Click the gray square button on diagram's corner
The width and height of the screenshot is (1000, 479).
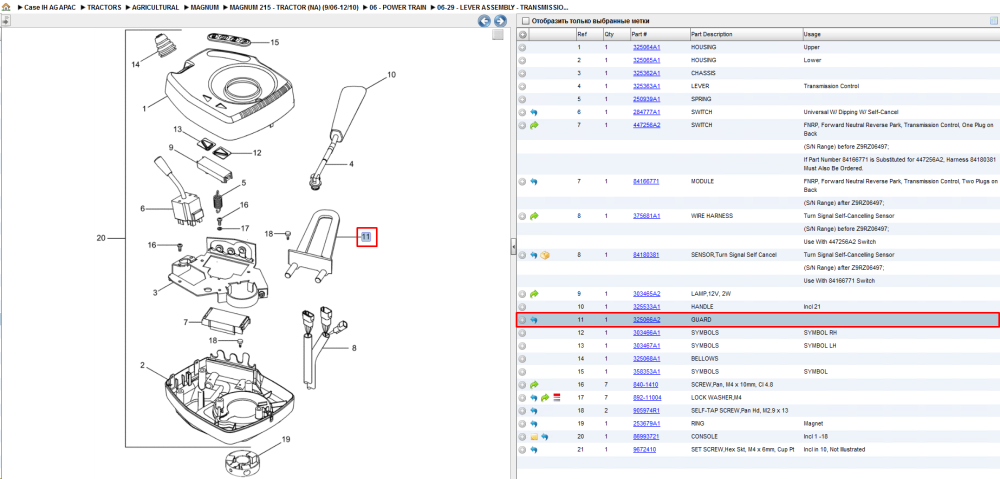pos(498,34)
